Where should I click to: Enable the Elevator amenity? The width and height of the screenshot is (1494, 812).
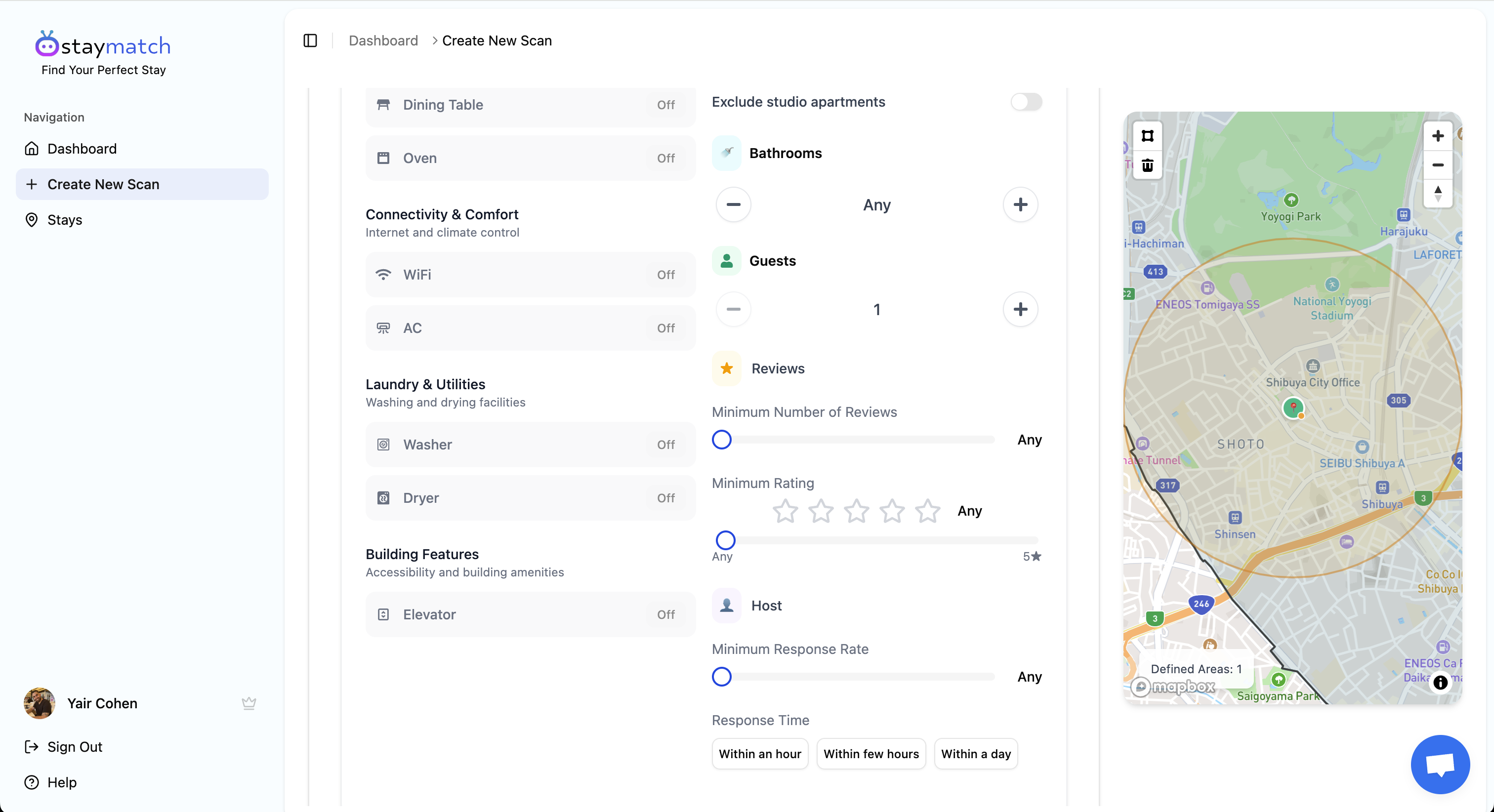530,614
